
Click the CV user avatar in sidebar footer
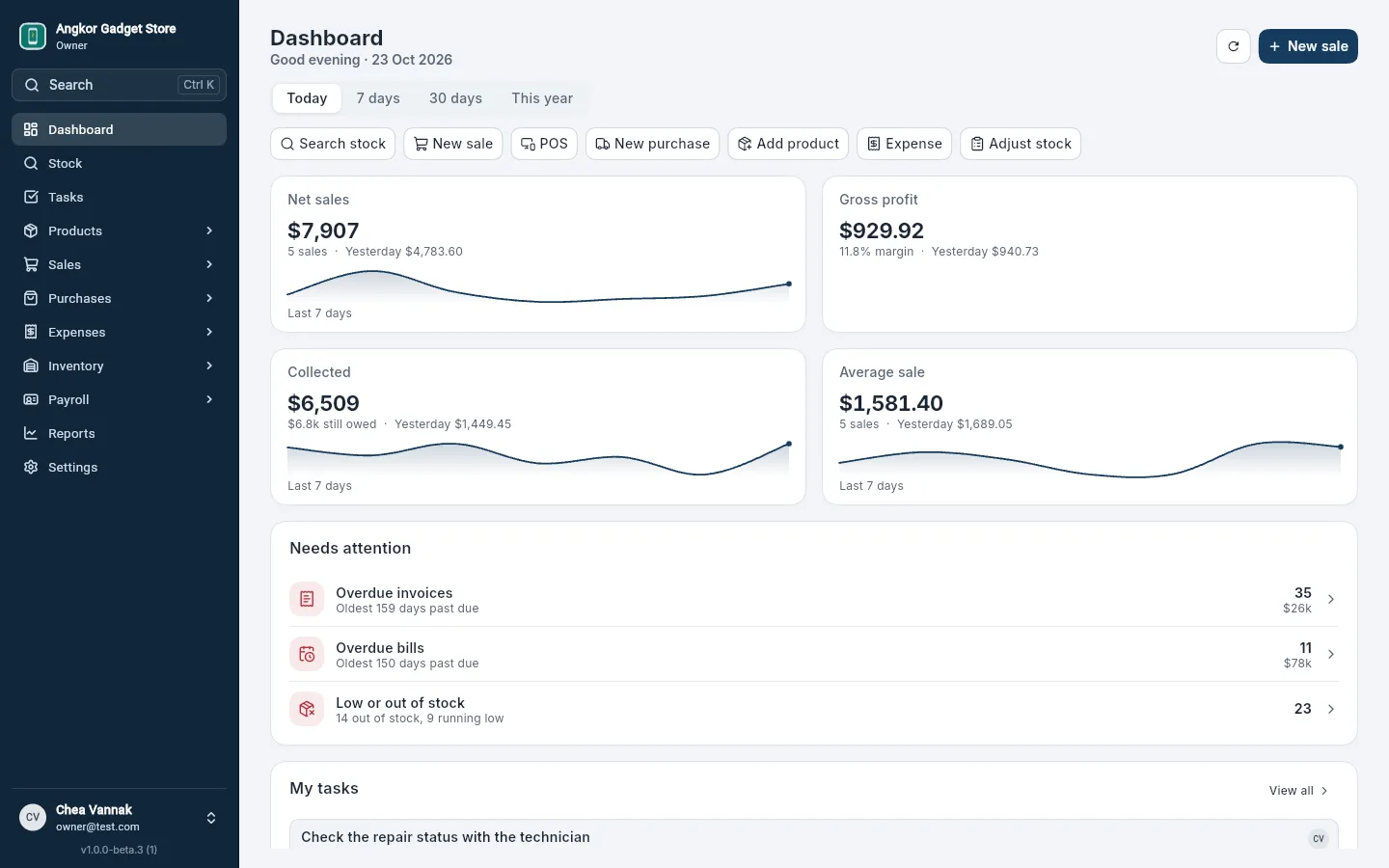coord(33,817)
